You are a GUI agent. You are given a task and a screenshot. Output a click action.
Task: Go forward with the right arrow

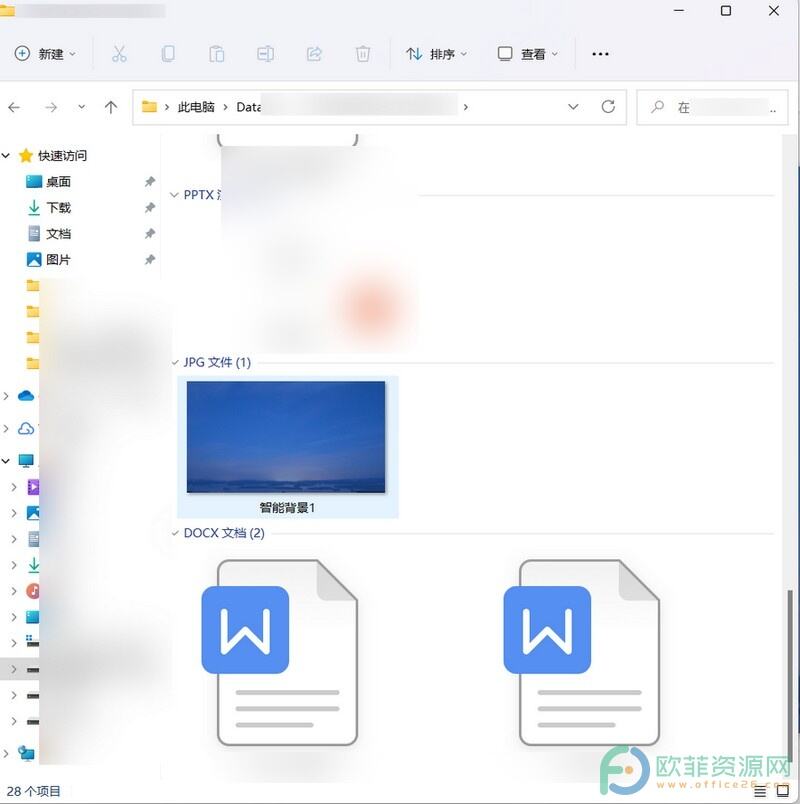click(x=51, y=107)
